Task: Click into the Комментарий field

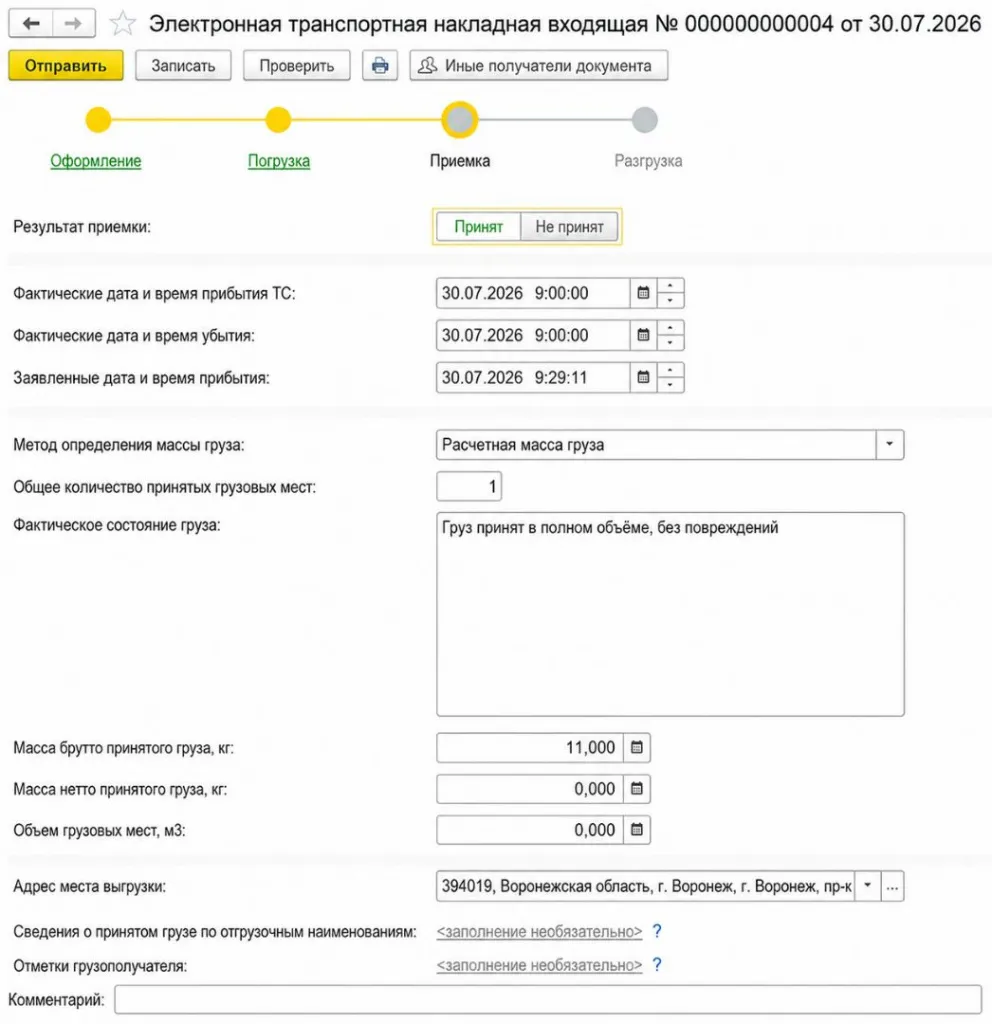Action: [548, 1000]
